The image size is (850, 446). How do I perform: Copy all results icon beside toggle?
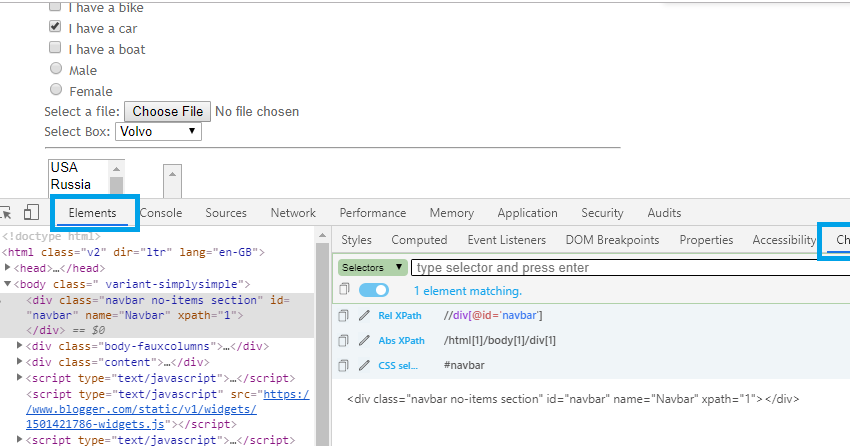tap(344, 289)
